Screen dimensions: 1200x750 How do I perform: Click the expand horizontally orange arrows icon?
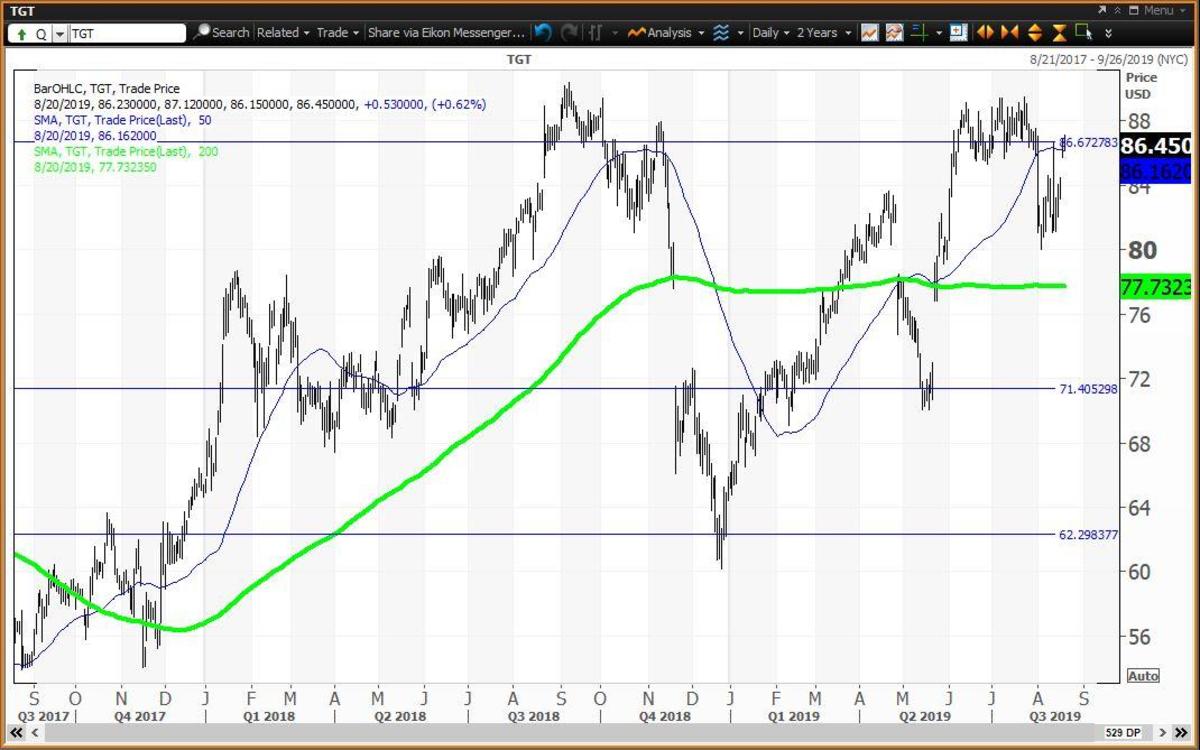985,32
